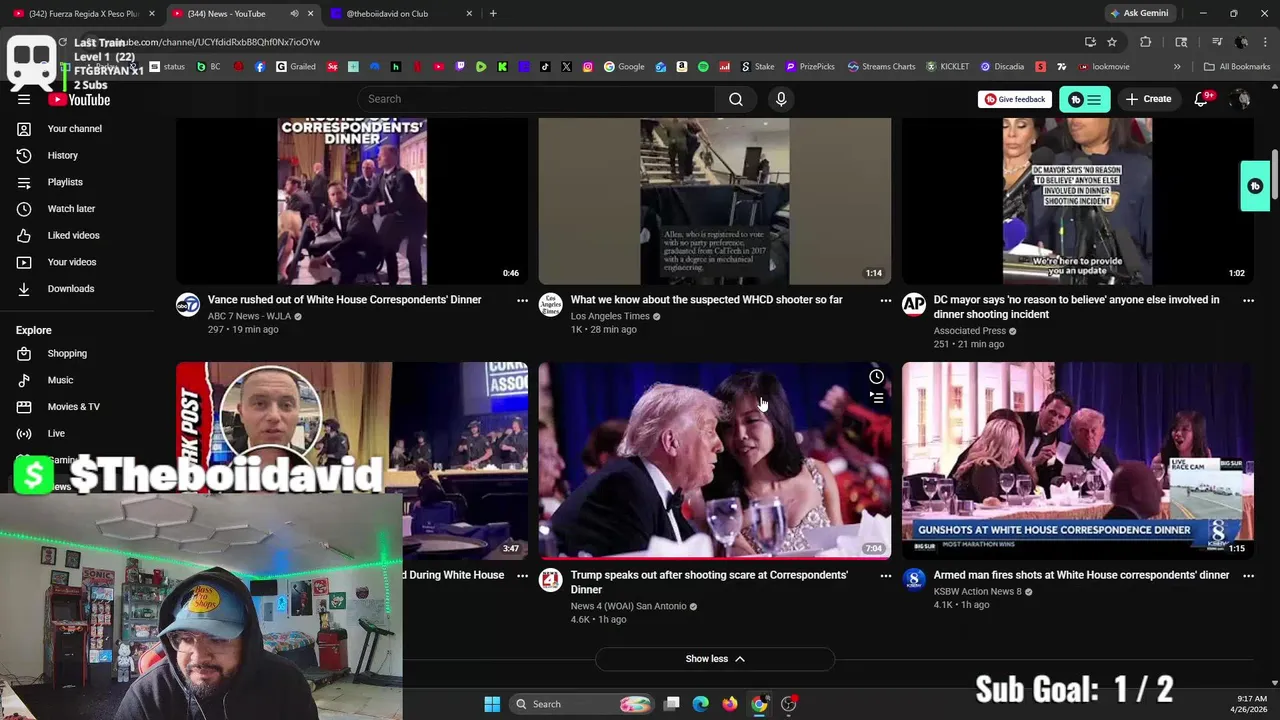Viewport: 1280px width, 720px height.
Task: Open the Windows Start button
Action: [492, 704]
